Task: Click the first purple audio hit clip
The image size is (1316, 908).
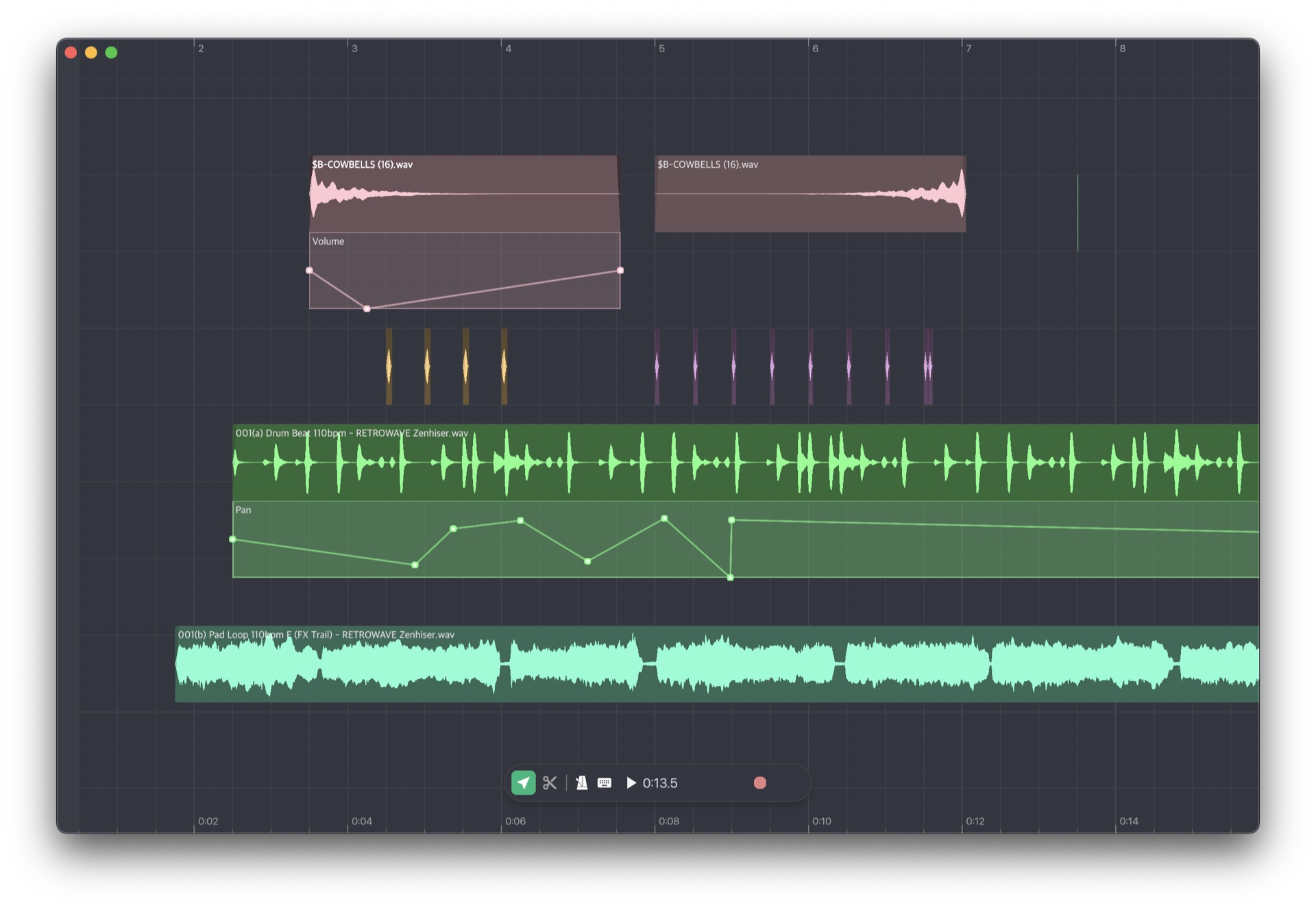Action: (x=657, y=366)
